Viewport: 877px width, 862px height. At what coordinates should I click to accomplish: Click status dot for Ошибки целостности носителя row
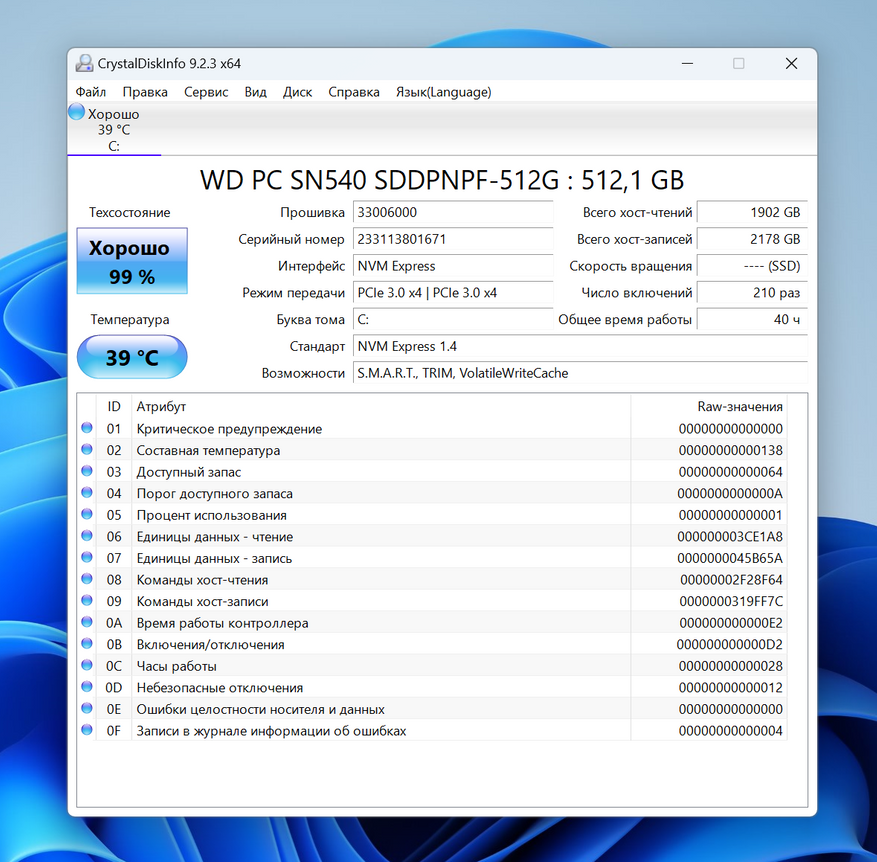(x=87, y=708)
